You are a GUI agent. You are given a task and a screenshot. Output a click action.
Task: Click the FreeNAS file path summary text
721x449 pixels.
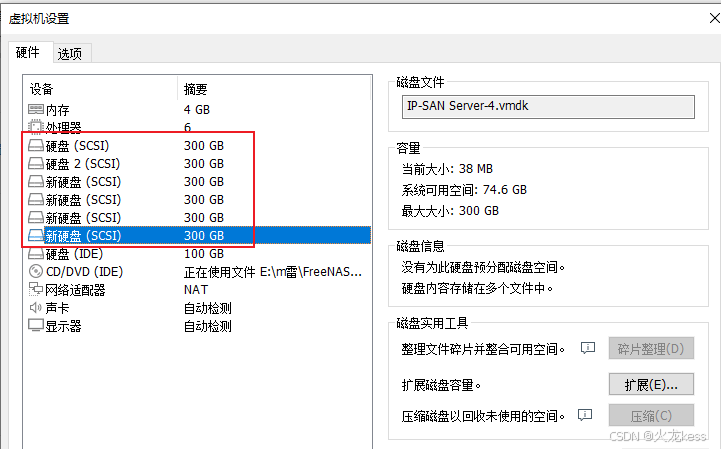click(273, 272)
